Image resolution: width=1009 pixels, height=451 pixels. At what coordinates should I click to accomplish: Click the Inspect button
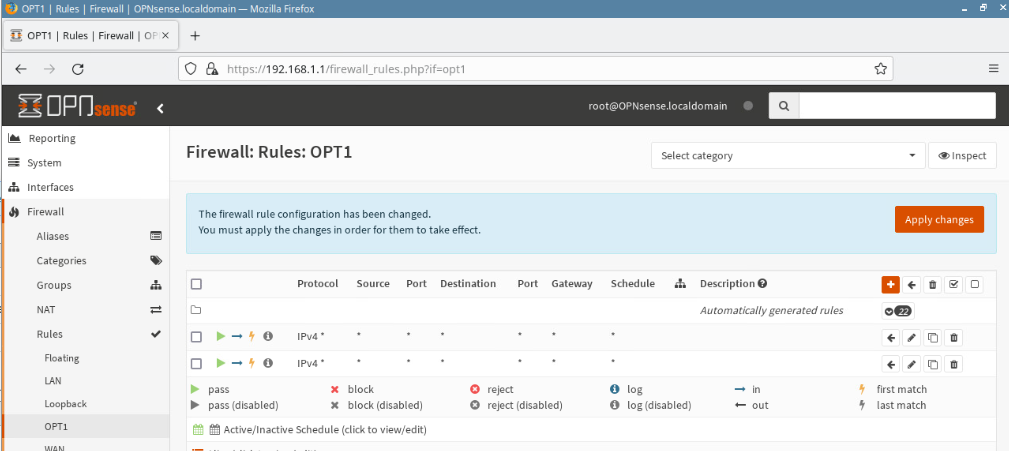click(962, 156)
